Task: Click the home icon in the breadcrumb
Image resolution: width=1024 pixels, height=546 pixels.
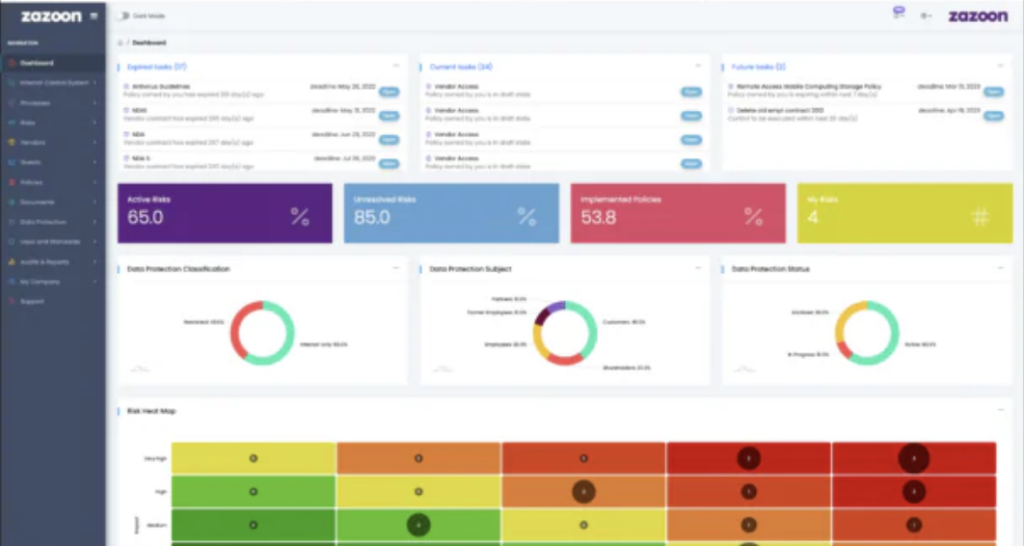Action: pyautogui.click(x=120, y=43)
